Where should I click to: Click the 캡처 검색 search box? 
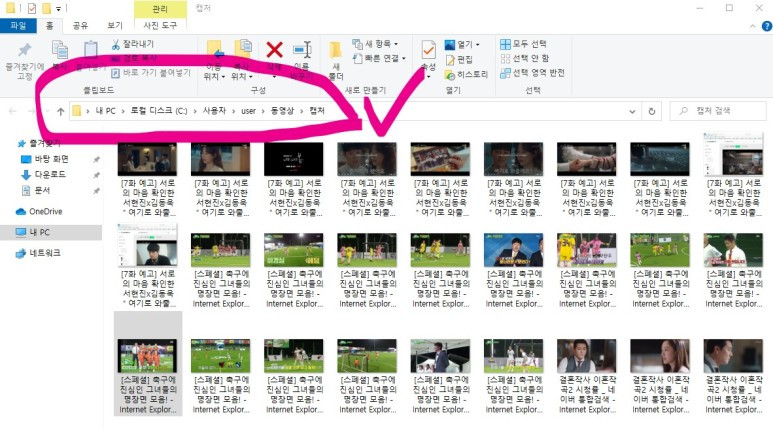point(718,111)
